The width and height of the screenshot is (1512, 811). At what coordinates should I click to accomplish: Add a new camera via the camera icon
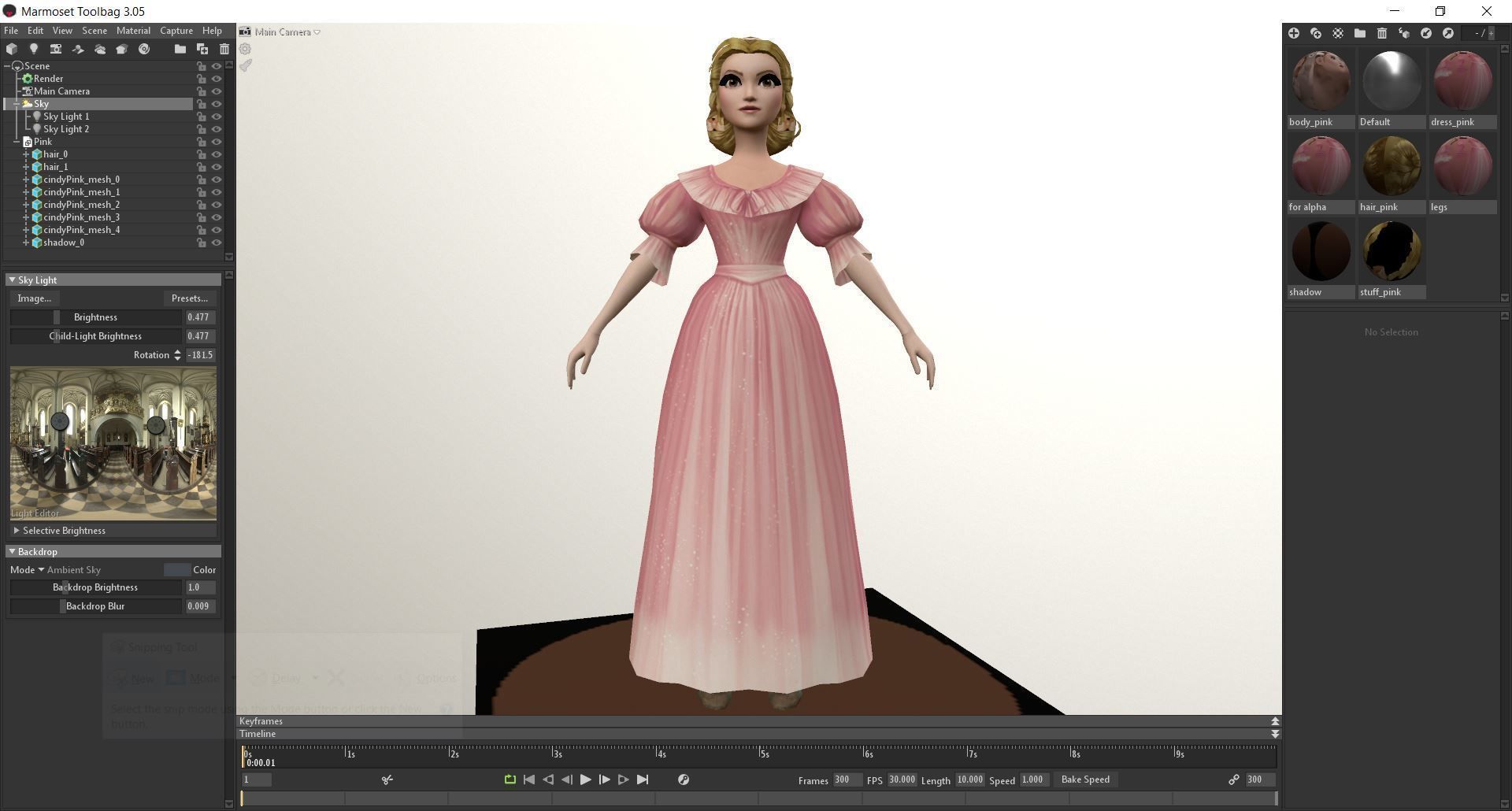point(56,49)
